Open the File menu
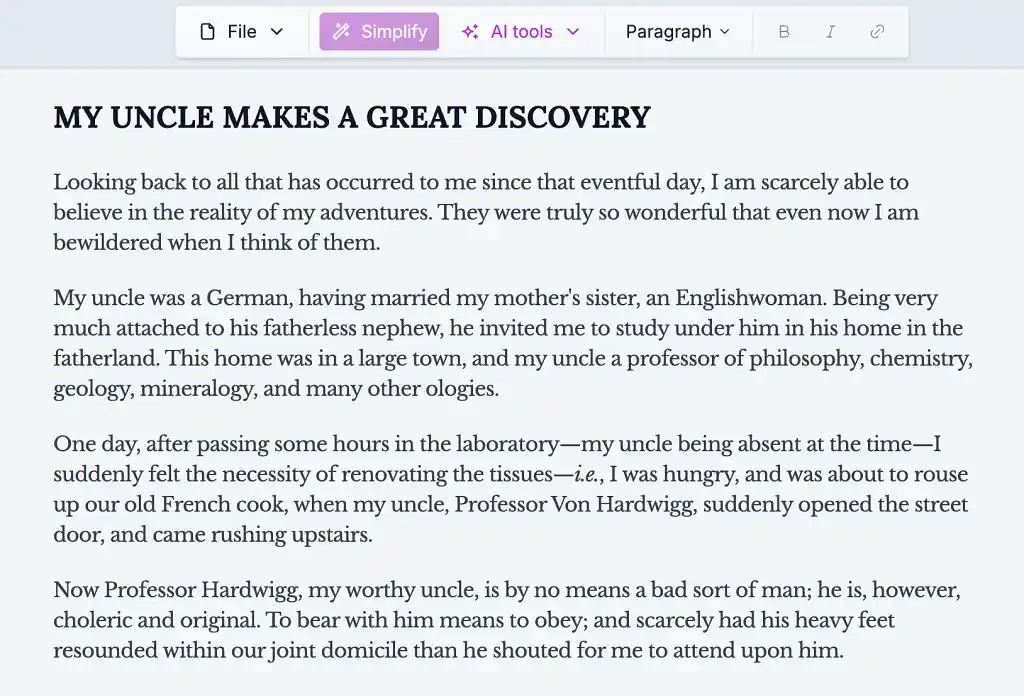This screenshot has width=1024, height=696. 240,31
